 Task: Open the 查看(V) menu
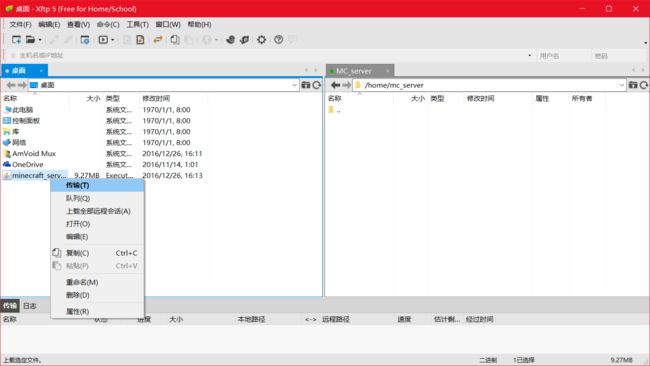point(78,24)
